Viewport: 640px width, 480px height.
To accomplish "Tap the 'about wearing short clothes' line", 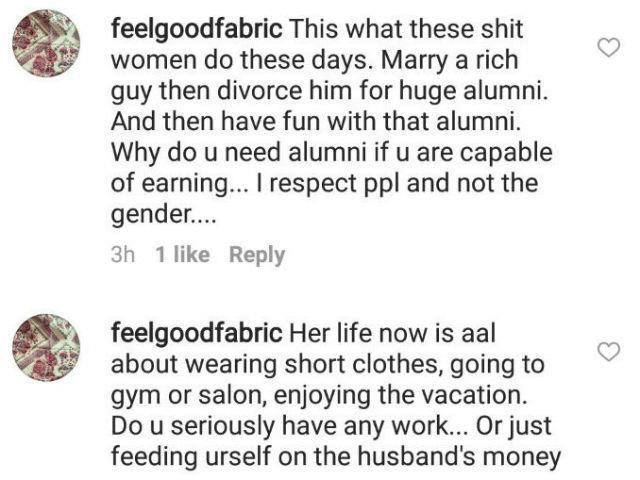I will [328, 365].
